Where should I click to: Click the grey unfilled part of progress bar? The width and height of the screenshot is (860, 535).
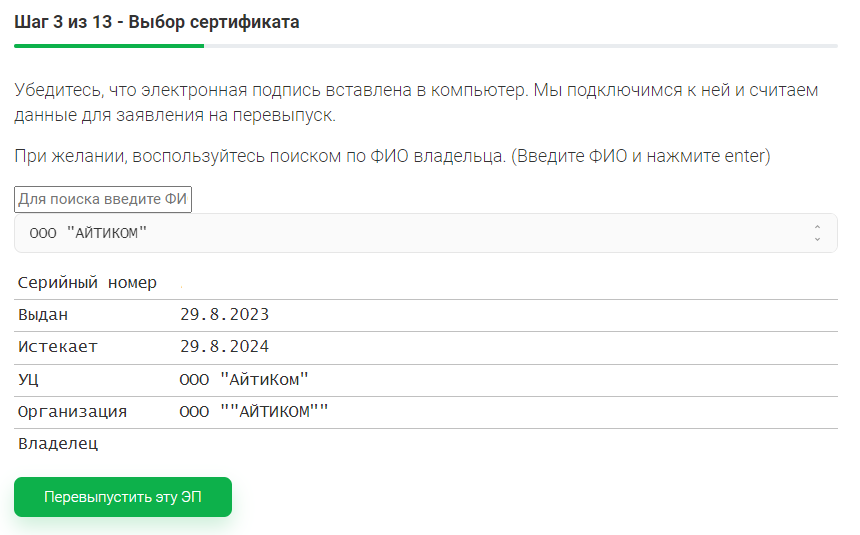coord(520,46)
